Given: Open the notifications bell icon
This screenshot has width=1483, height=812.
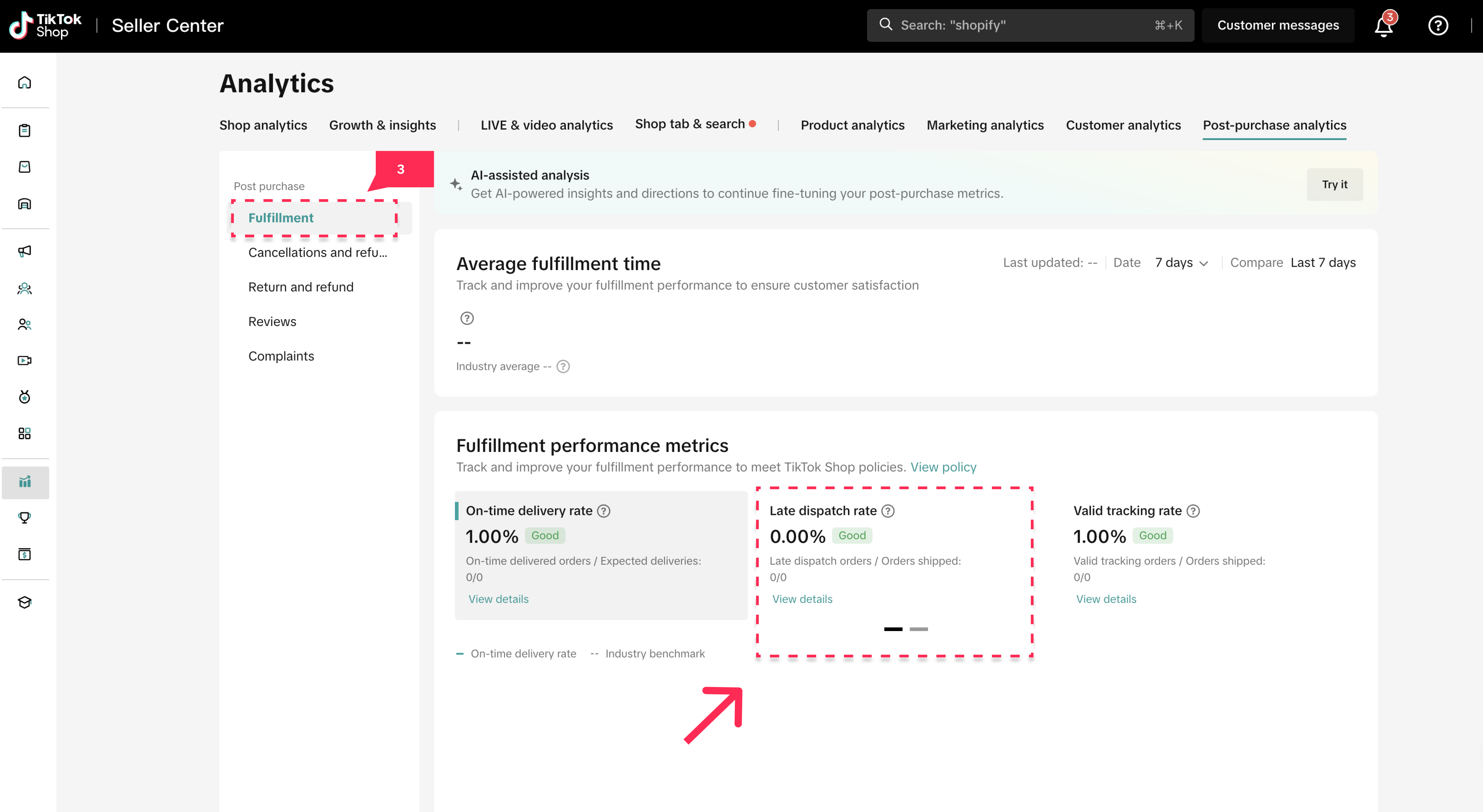Looking at the screenshot, I should (x=1384, y=26).
